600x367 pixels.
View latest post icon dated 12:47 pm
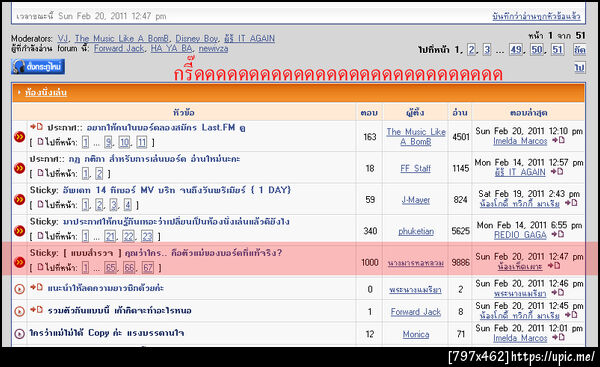[554, 266]
